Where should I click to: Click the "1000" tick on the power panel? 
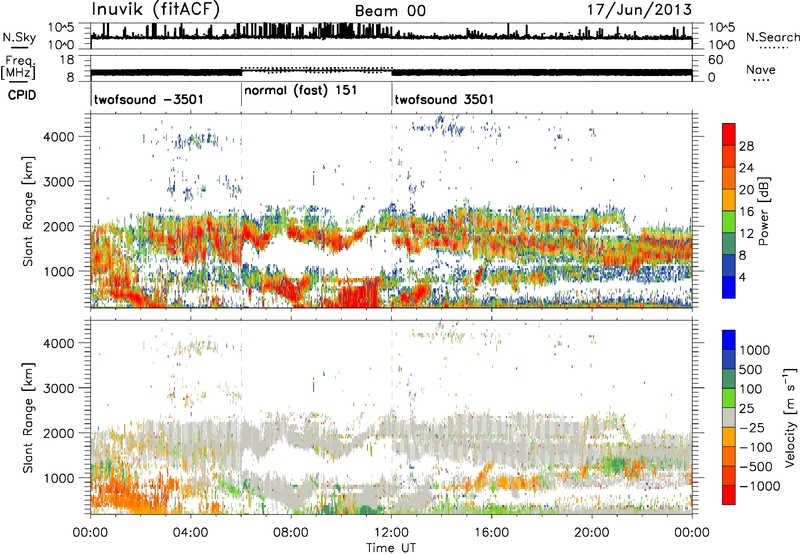click(x=59, y=271)
